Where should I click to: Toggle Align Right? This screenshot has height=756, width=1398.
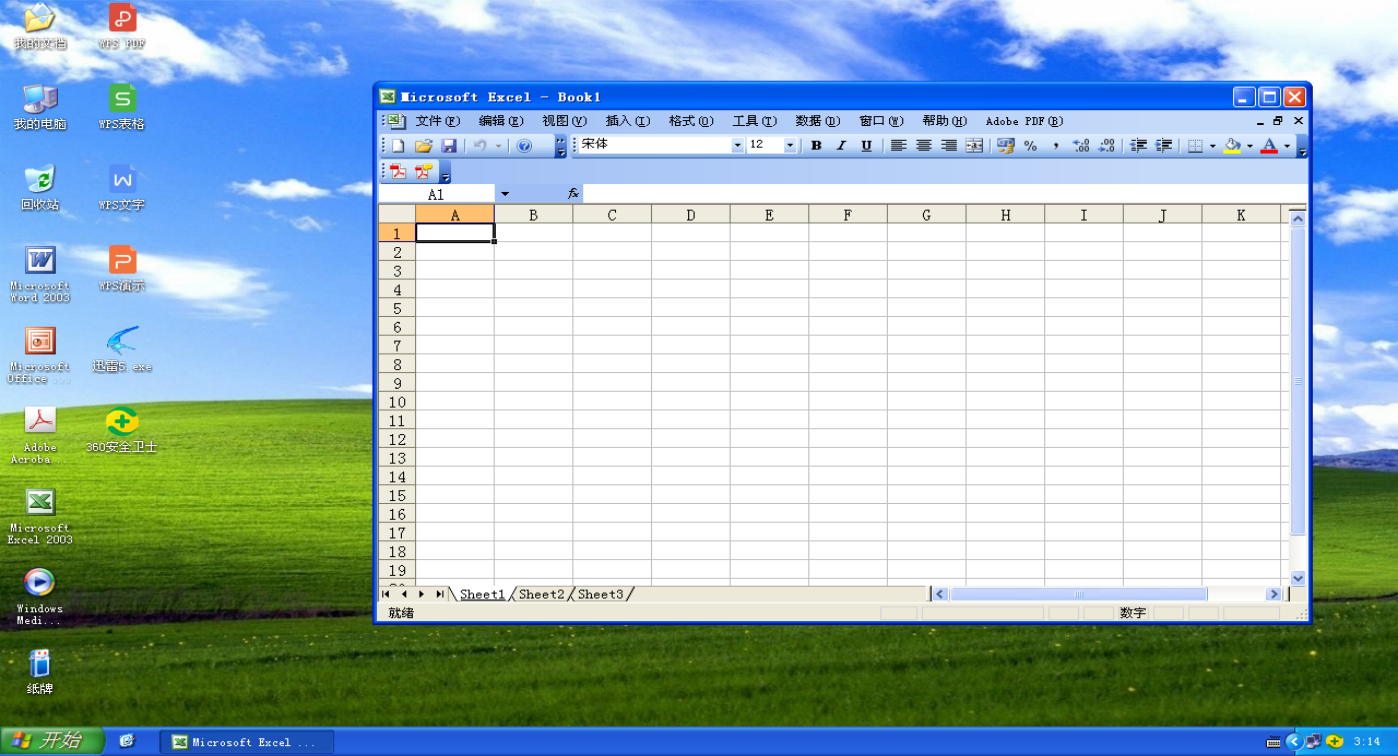(948, 146)
